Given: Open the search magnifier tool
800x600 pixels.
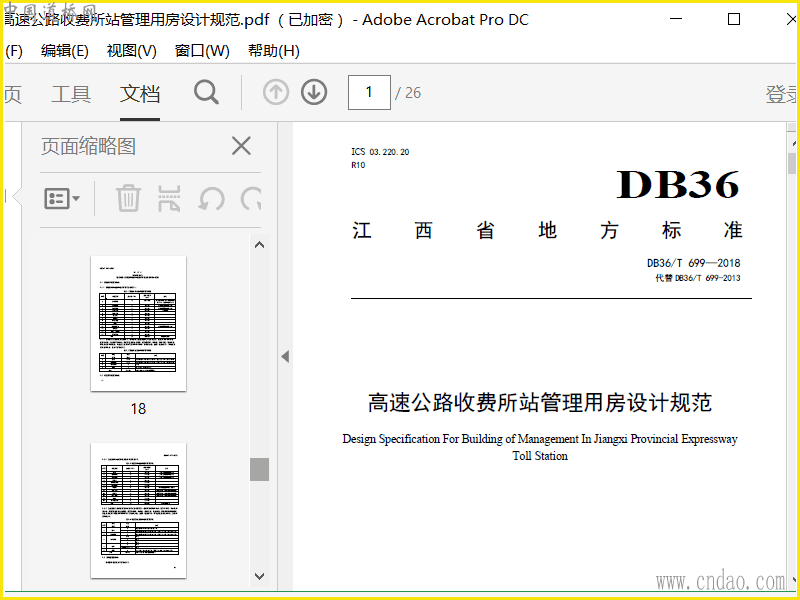Looking at the screenshot, I should point(207,92).
